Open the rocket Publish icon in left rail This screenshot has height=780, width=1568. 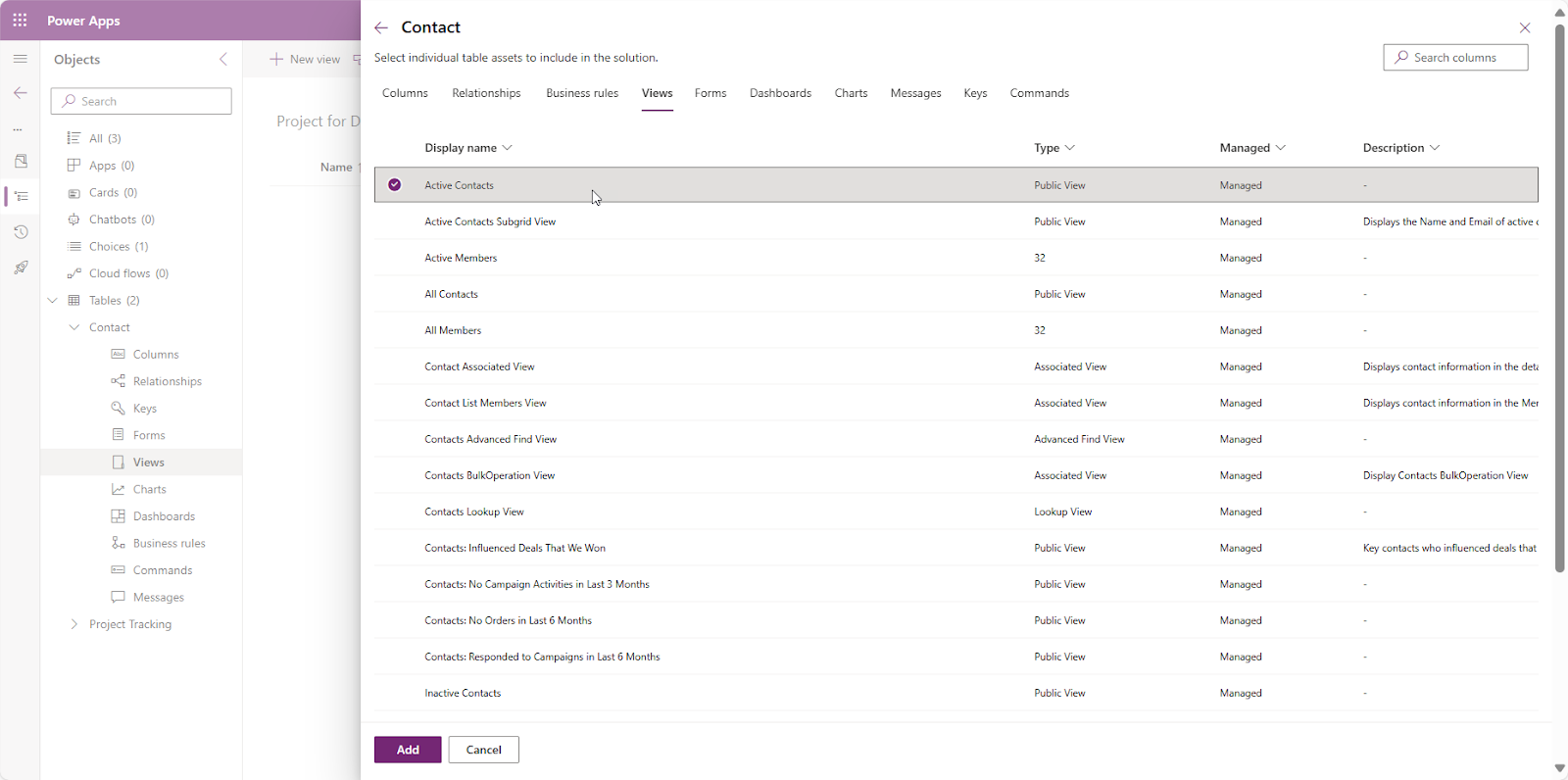click(21, 268)
